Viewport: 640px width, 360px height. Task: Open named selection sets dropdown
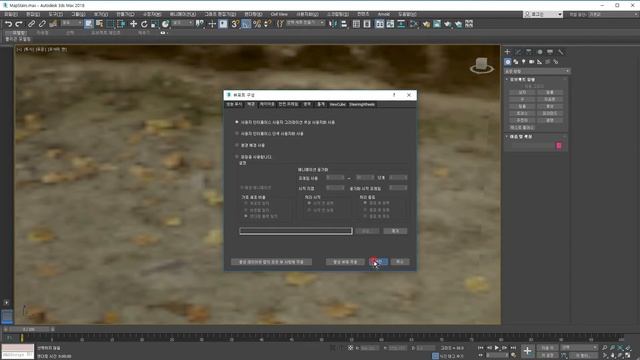pyautogui.click(x=305, y=23)
